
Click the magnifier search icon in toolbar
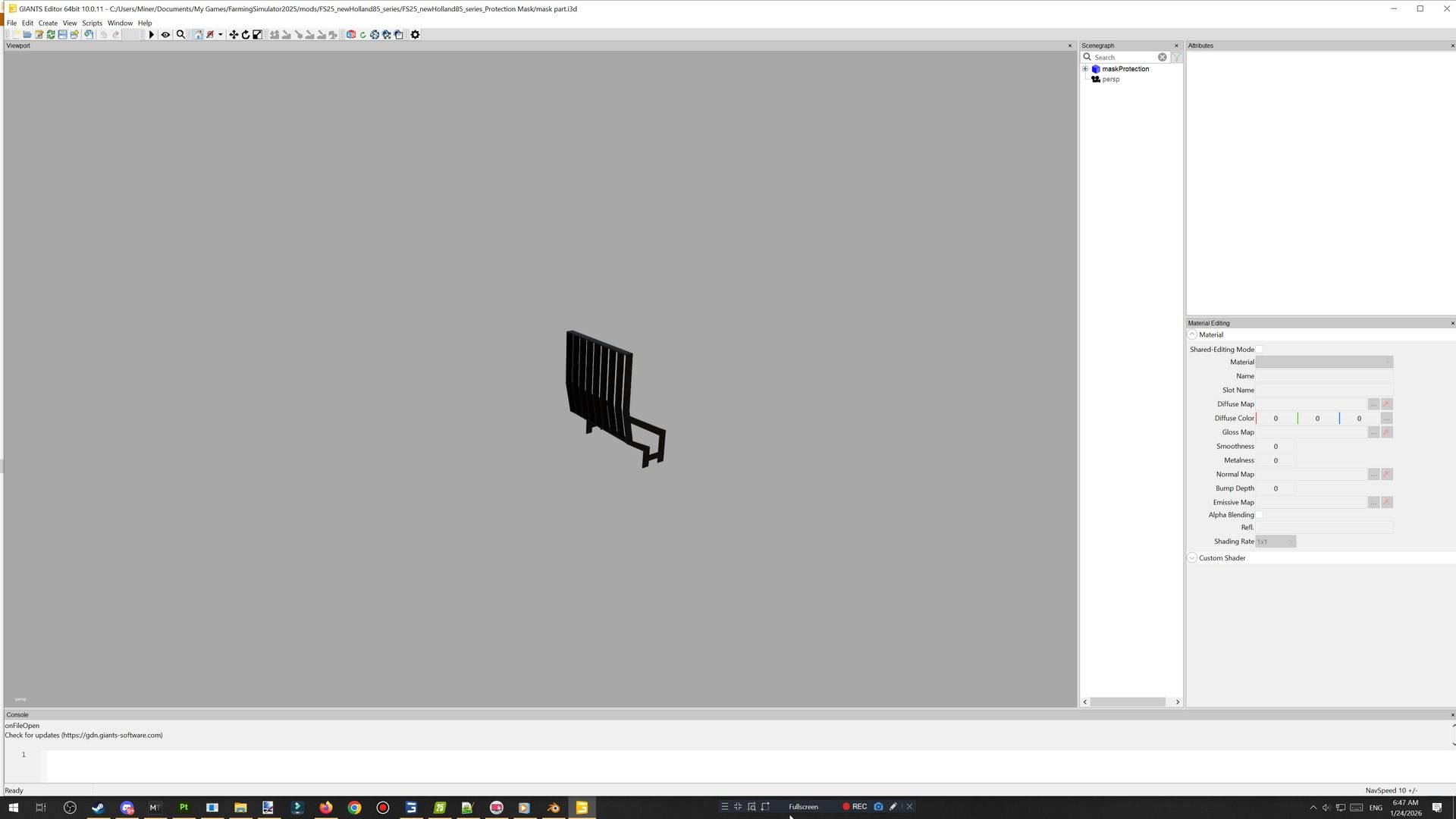[180, 35]
